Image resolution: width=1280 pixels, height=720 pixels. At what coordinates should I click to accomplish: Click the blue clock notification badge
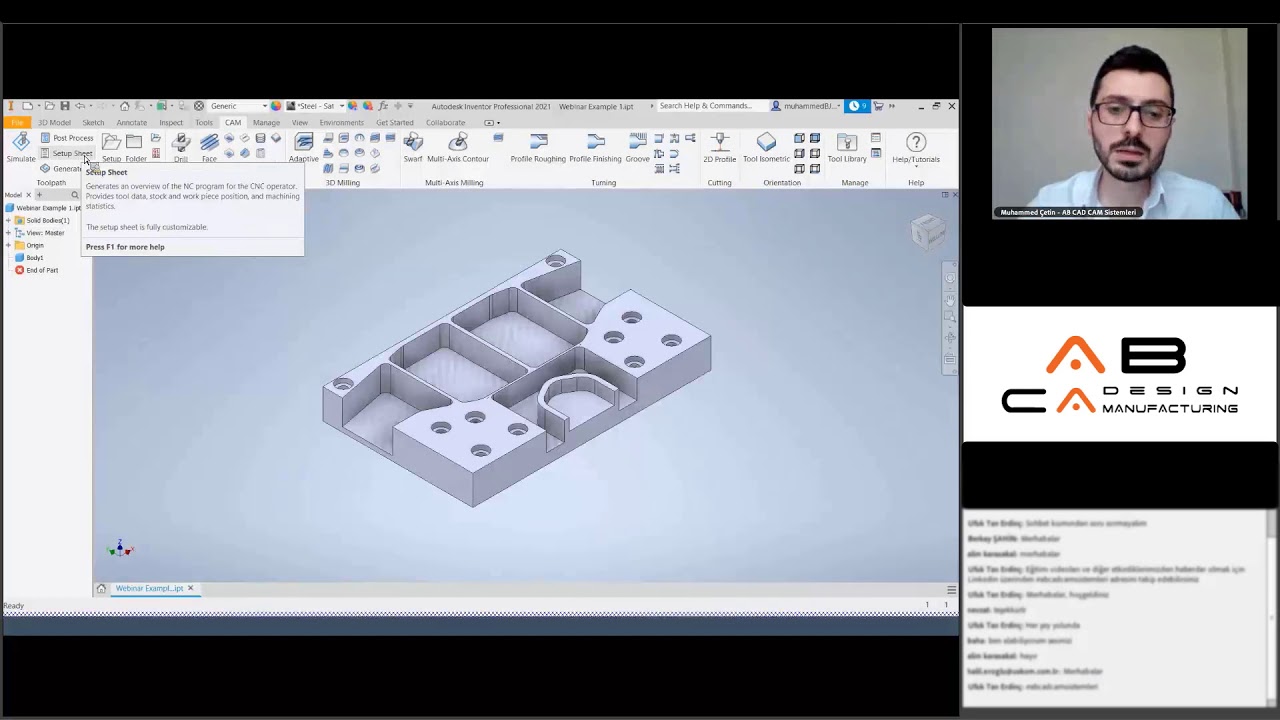click(856, 106)
